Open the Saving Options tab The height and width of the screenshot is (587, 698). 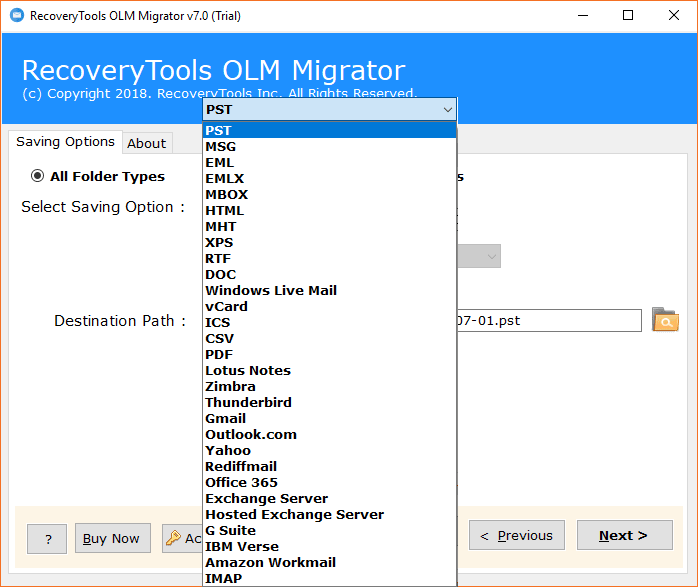pos(65,142)
